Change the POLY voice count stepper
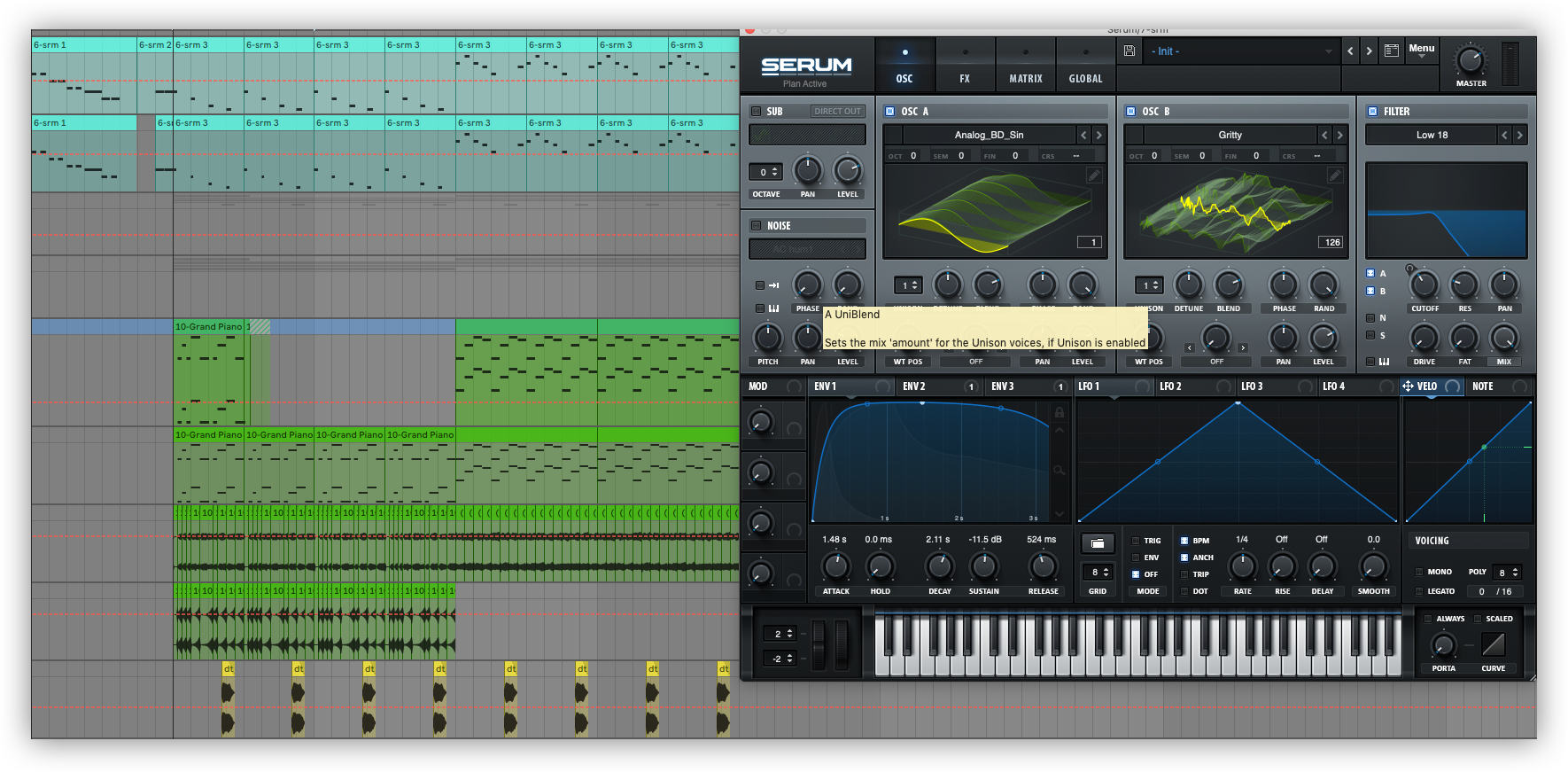Image resolution: width=1568 pixels, height=772 pixels. (1506, 573)
